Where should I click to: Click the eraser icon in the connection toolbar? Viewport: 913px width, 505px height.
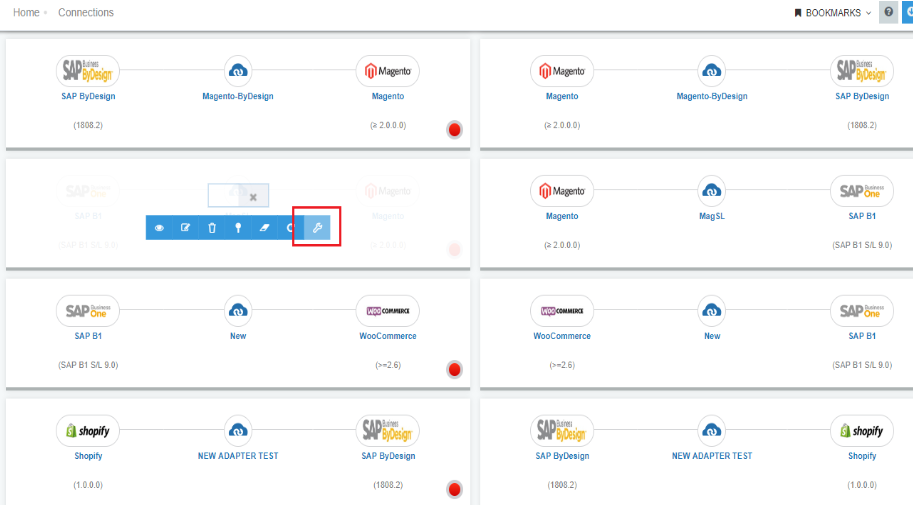[x=264, y=228]
